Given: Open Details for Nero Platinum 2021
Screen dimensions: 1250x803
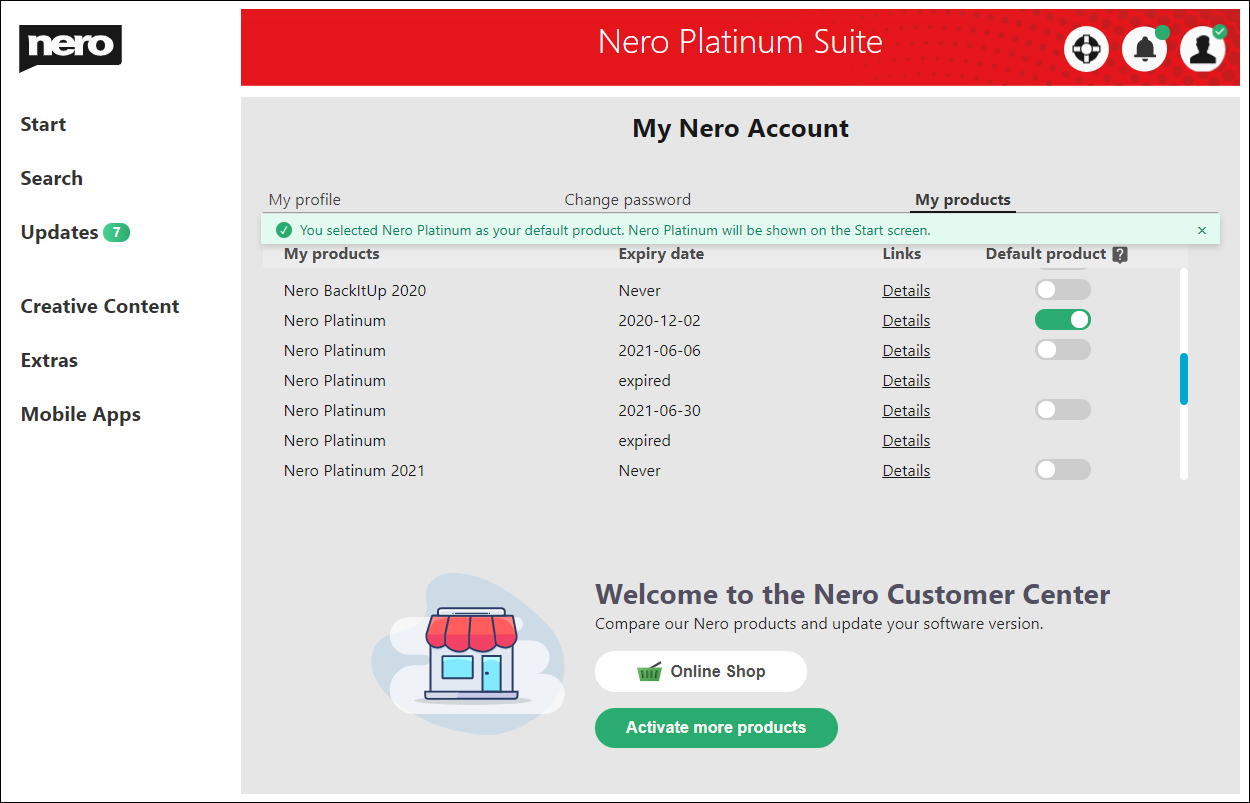Looking at the screenshot, I should pos(906,469).
